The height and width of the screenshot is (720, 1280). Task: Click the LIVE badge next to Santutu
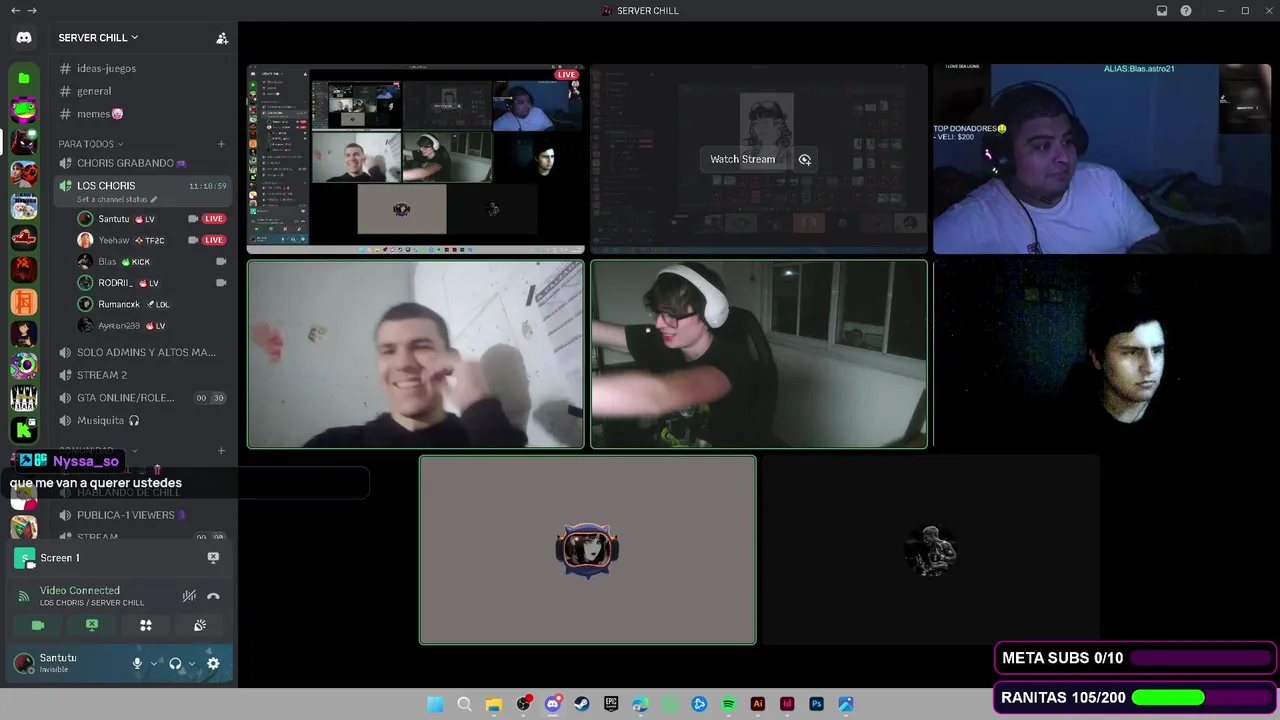(x=214, y=219)
